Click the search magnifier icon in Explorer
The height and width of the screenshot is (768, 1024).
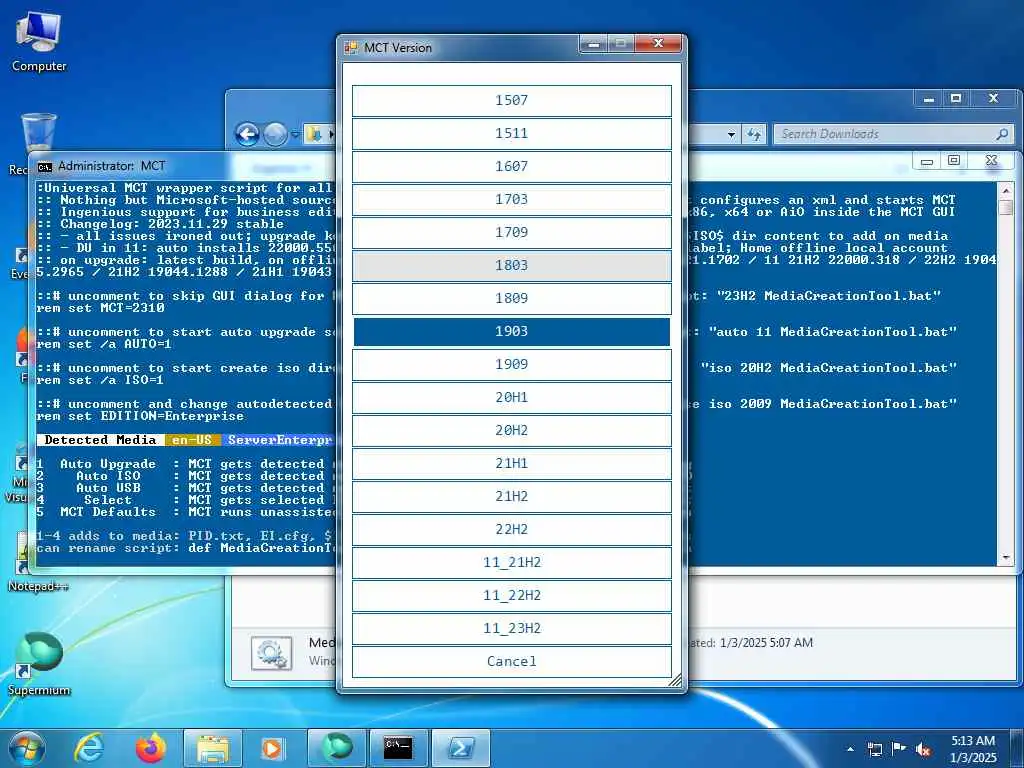1002,135
